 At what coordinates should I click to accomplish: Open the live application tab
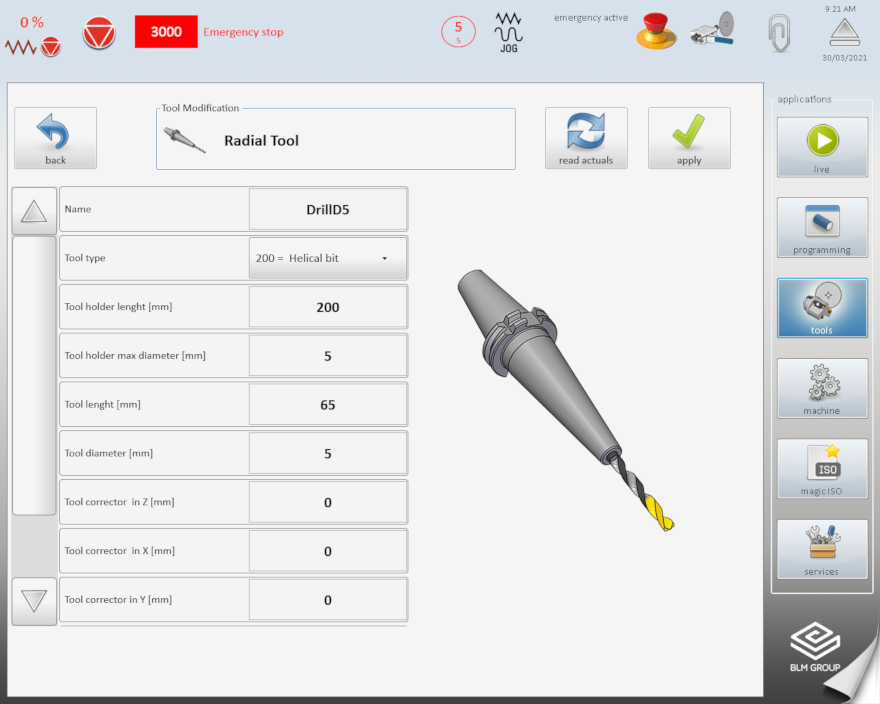[x=822, y=147]
